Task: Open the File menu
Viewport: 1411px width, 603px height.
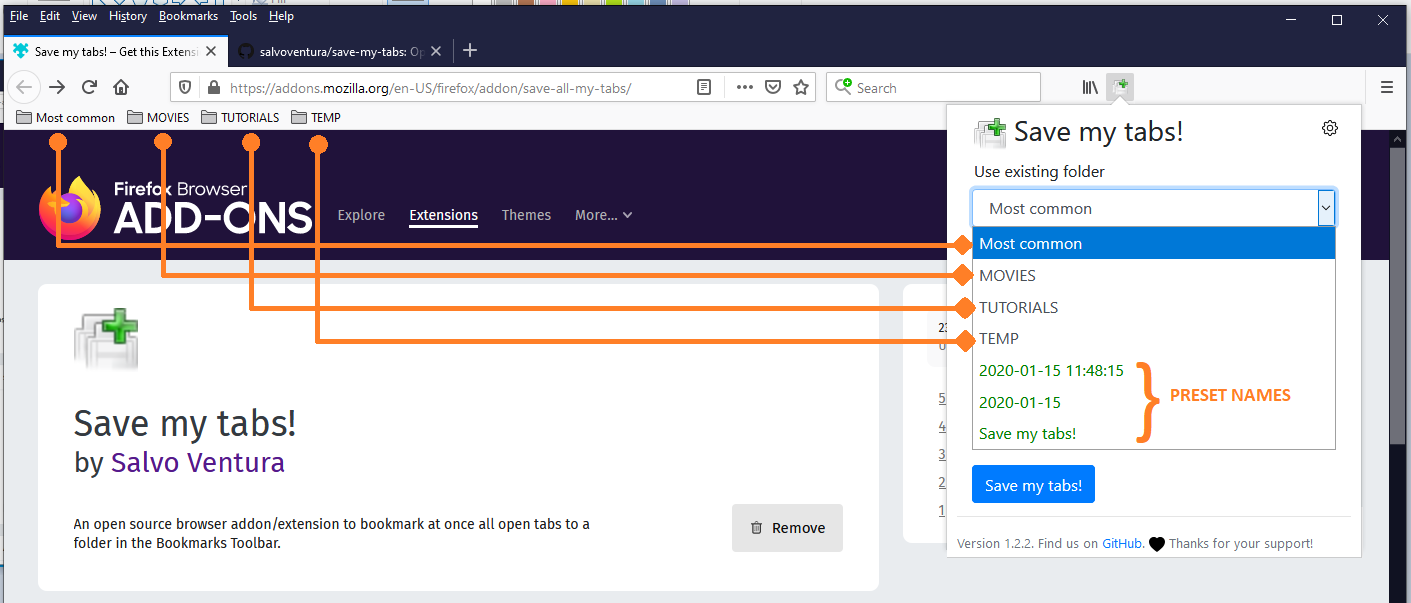Action: 19,16
